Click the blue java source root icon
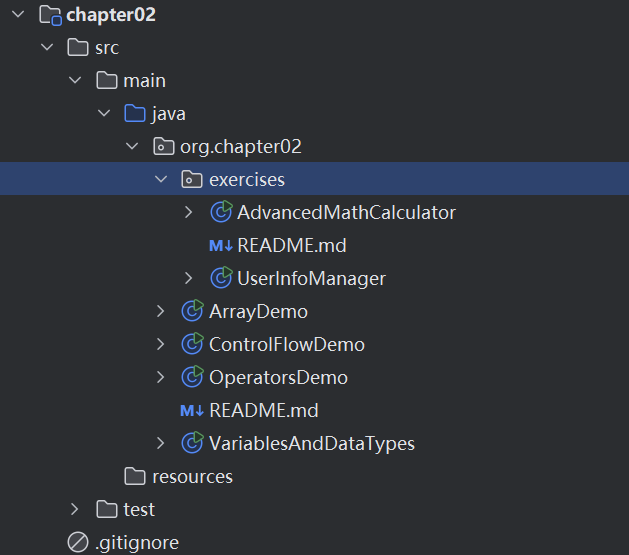 [x=135, y=113]
